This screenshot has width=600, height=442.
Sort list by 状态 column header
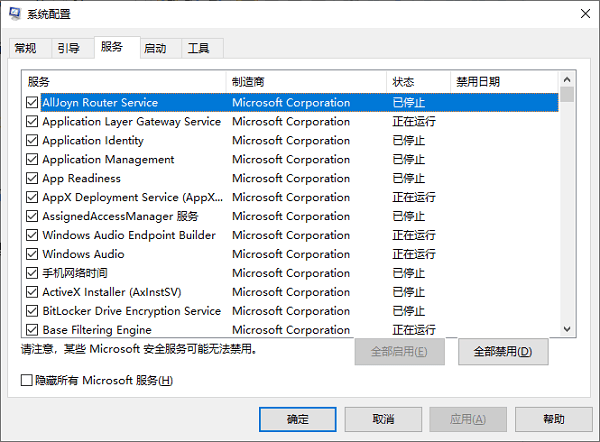(417, 82)
